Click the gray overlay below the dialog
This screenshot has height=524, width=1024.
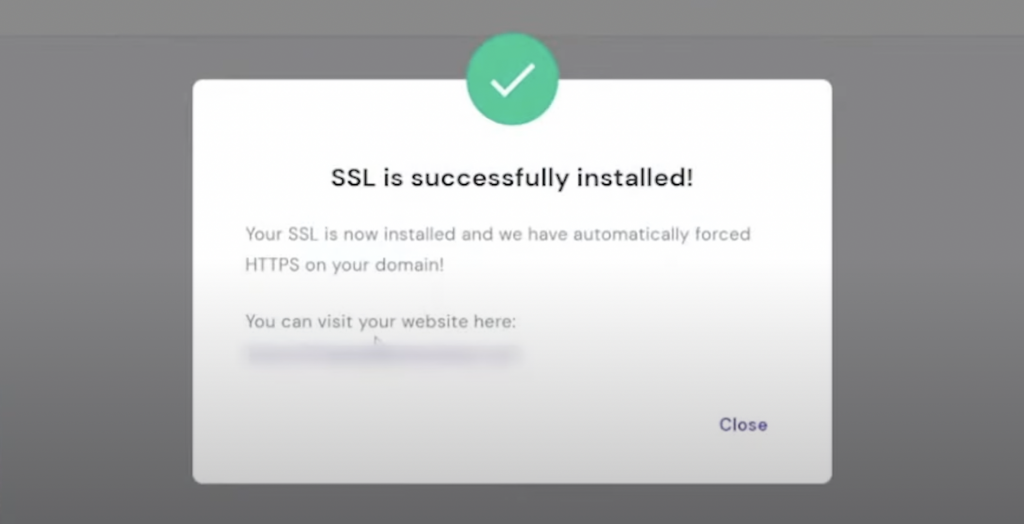click(x=512, y=504)
